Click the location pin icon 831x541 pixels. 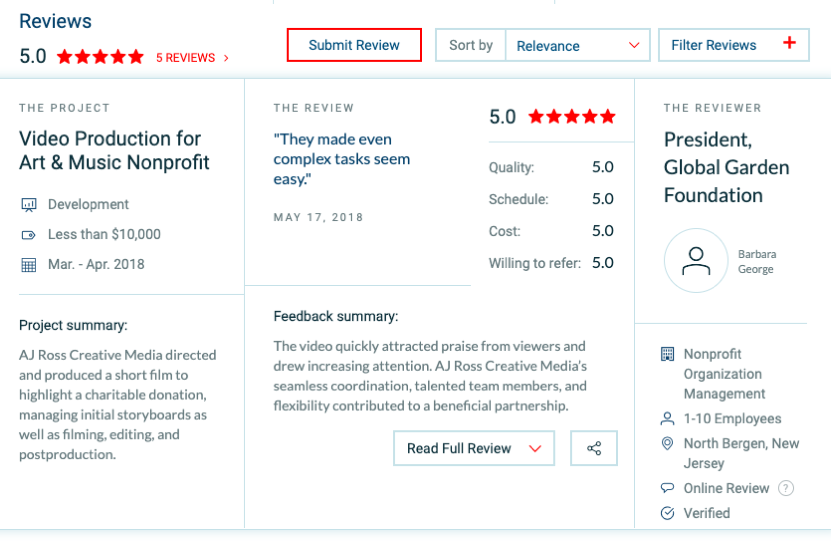coord(668,443)
